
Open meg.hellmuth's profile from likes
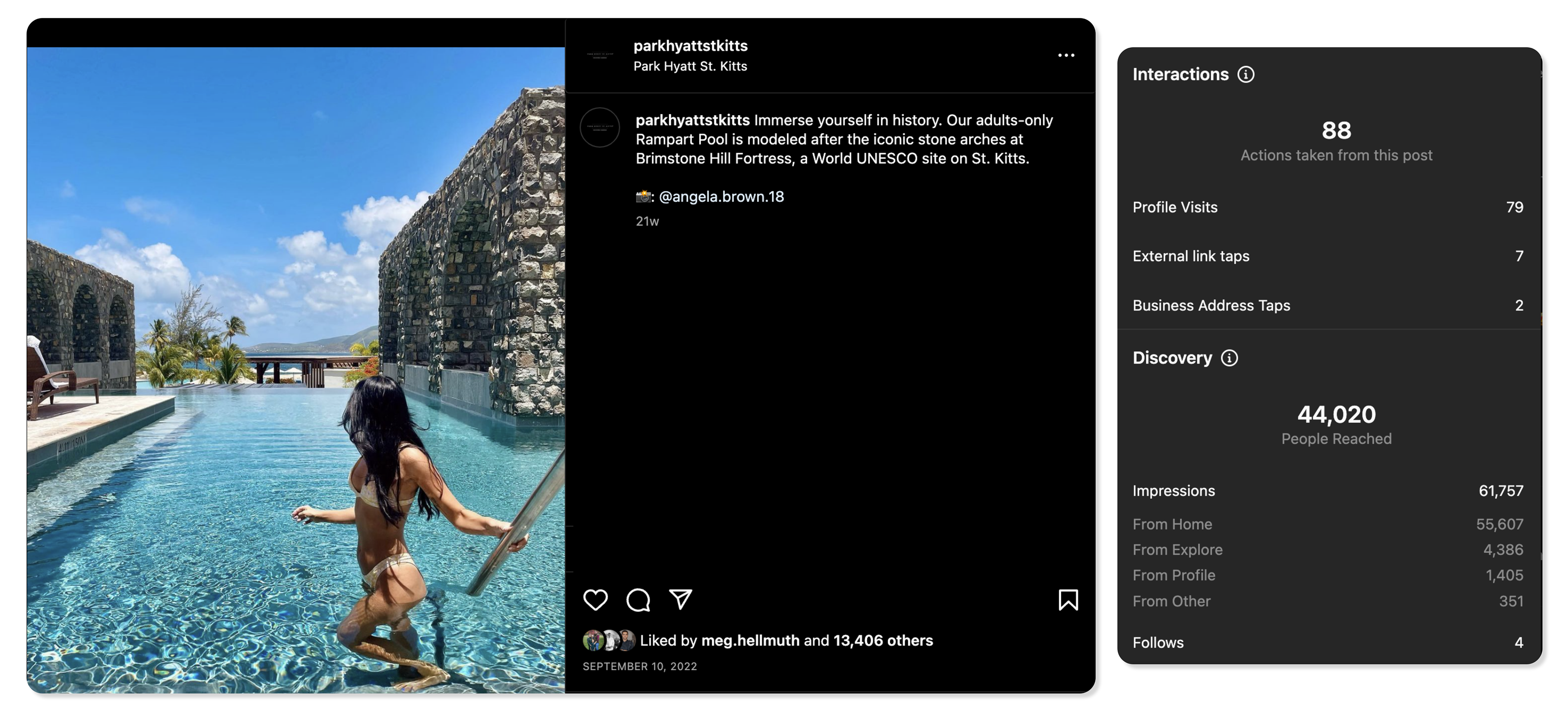pos(750,640)
